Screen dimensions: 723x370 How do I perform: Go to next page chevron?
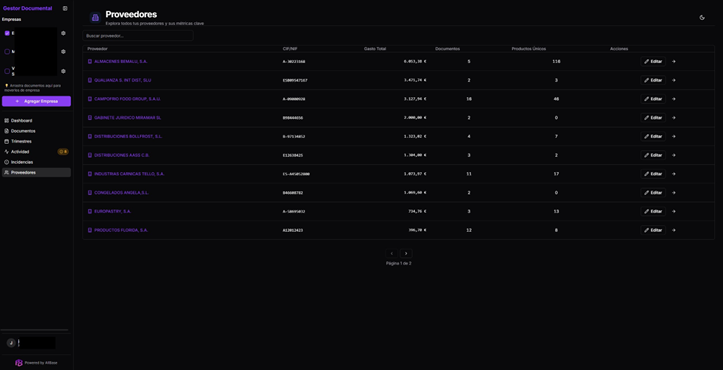click(x=406, y=253)
